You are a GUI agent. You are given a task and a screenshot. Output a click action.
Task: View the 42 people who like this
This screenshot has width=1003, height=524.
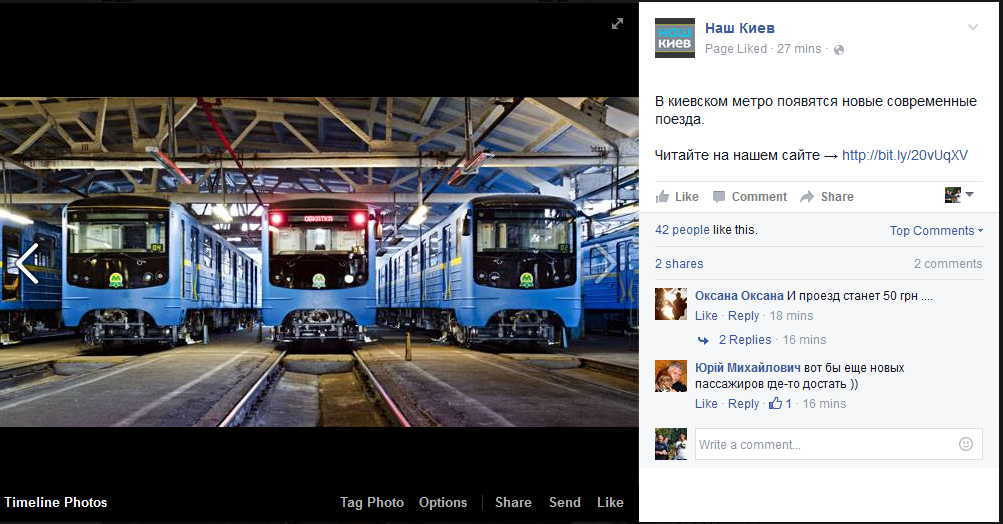(x=682, y=230)
